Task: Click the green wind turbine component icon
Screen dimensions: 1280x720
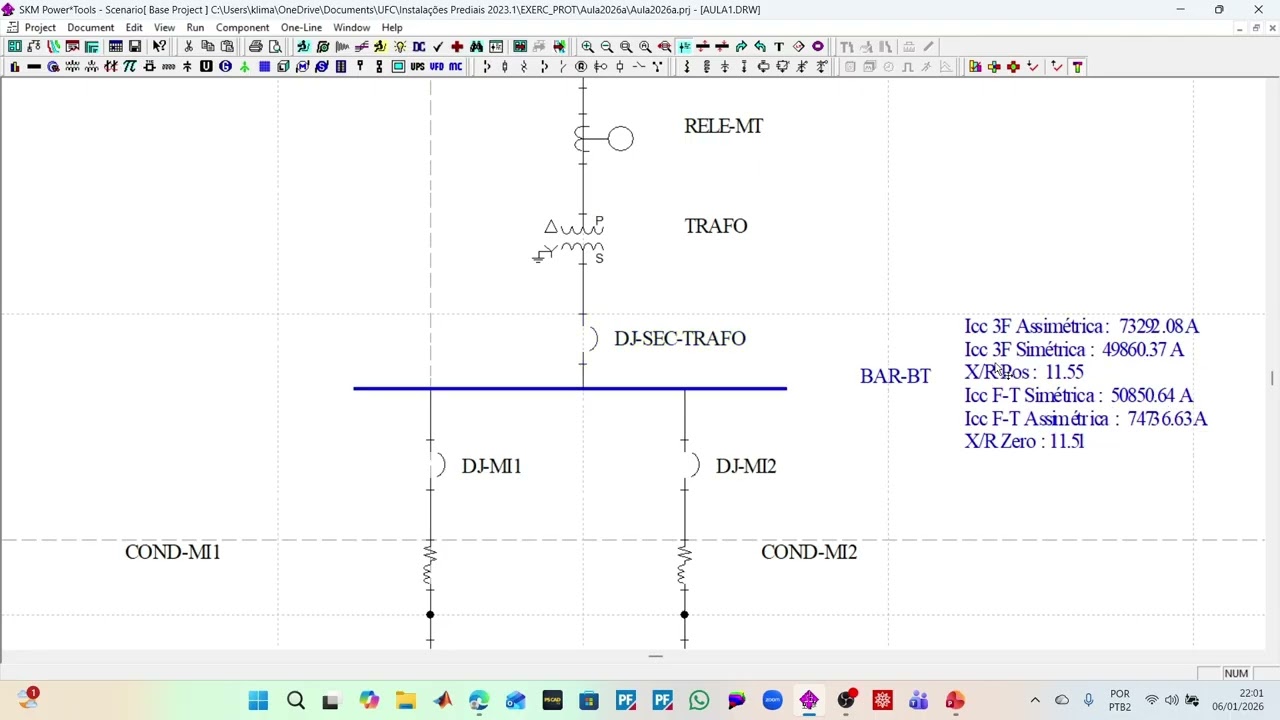Action: click(x=244, y=66)
